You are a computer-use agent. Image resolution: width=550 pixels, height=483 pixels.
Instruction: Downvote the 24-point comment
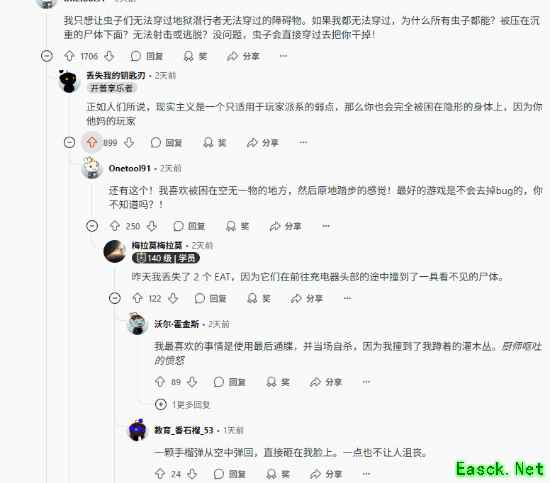click(192, 474)
